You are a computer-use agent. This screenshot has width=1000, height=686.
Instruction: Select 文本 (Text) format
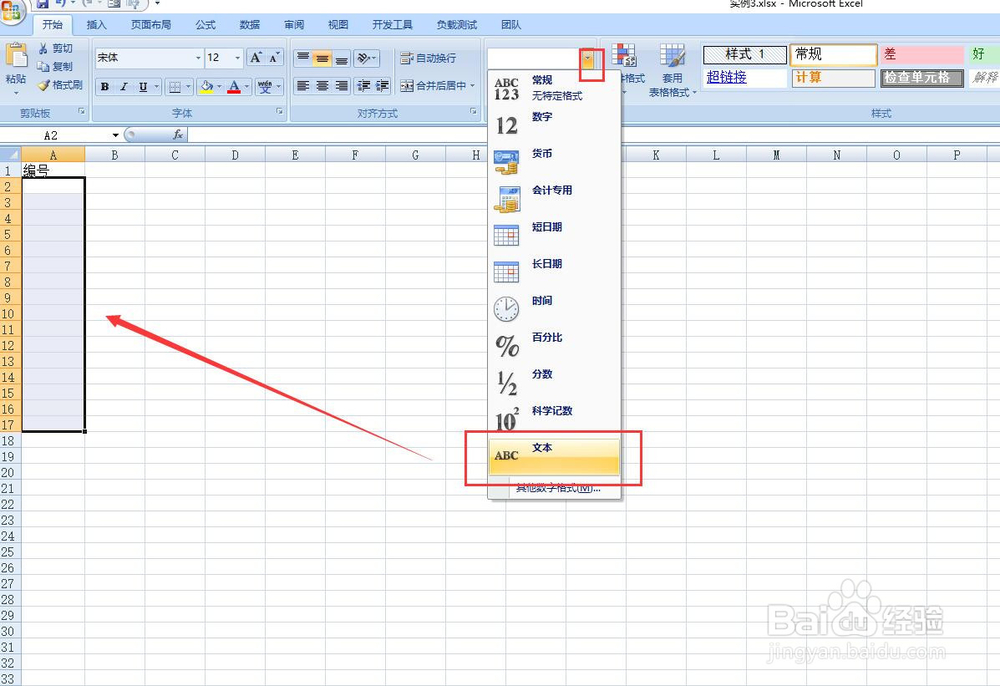point(554,456)
